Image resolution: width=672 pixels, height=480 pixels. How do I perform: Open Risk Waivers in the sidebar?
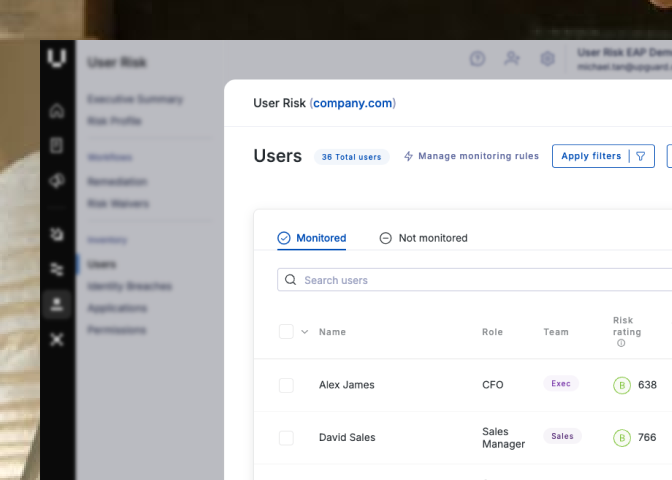pyautogui.click(x=118, y=203)
